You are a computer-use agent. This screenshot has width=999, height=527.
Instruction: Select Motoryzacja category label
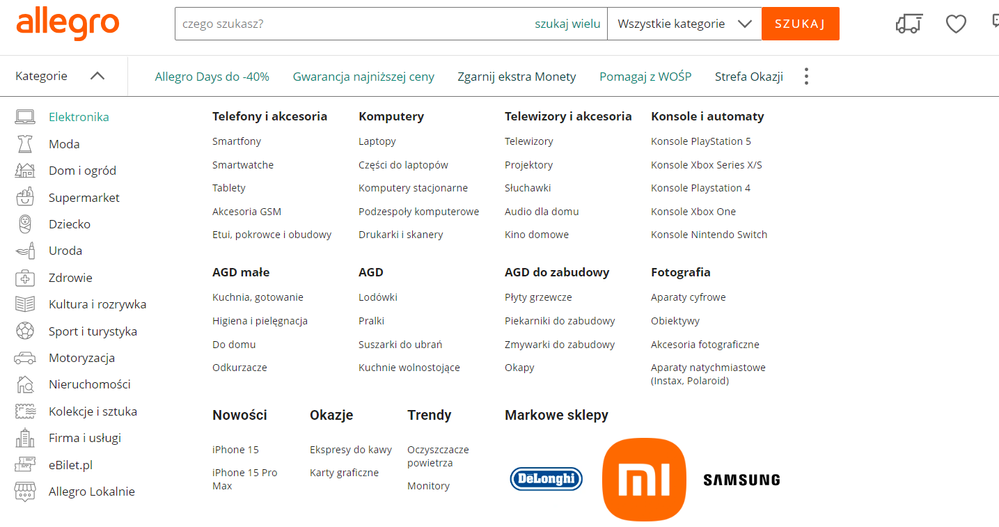82,358
